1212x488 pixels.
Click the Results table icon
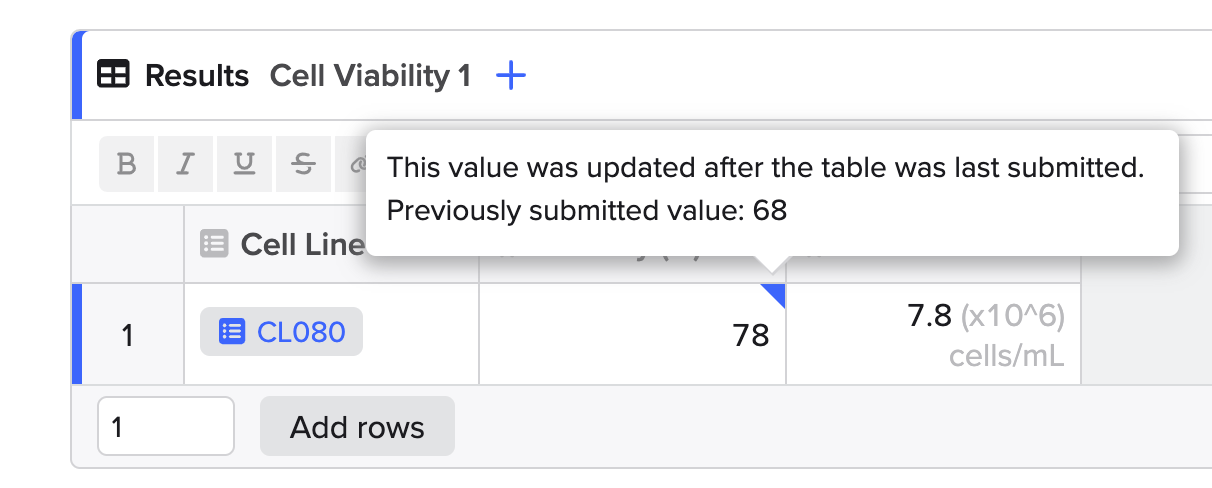pos(113,75)
